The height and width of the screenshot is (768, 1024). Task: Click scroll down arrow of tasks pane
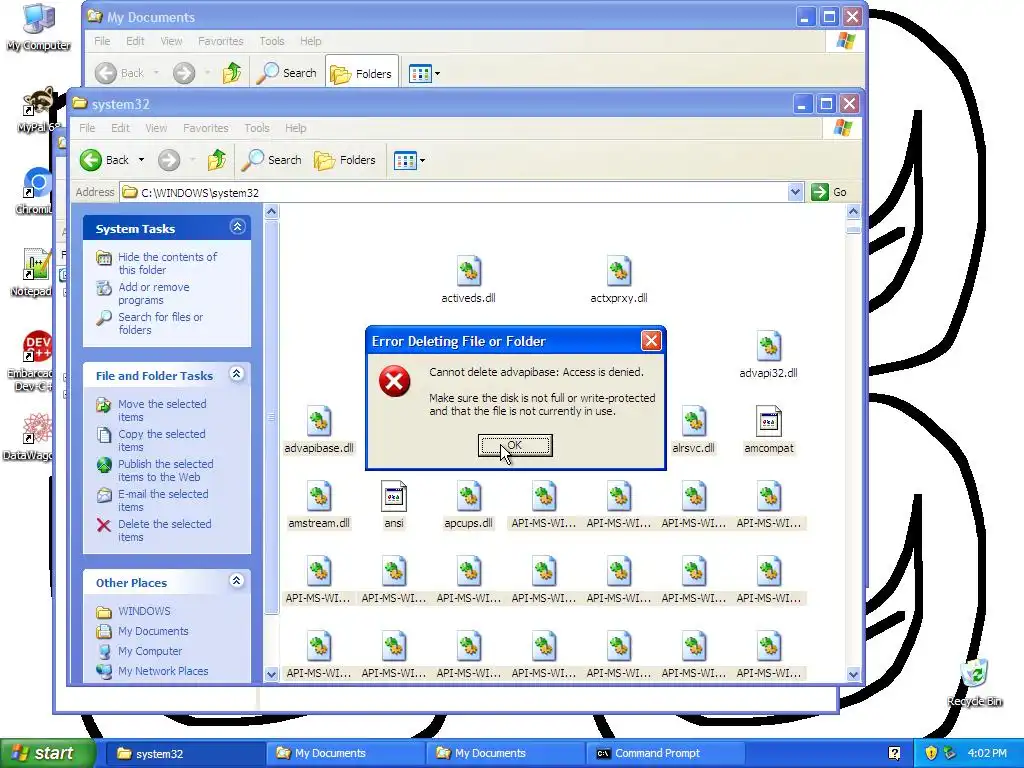coord(272,674)
